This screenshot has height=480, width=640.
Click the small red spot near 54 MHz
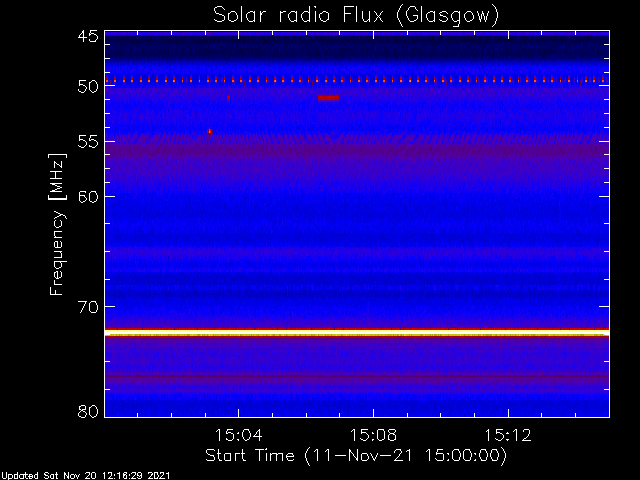(209, 131)
